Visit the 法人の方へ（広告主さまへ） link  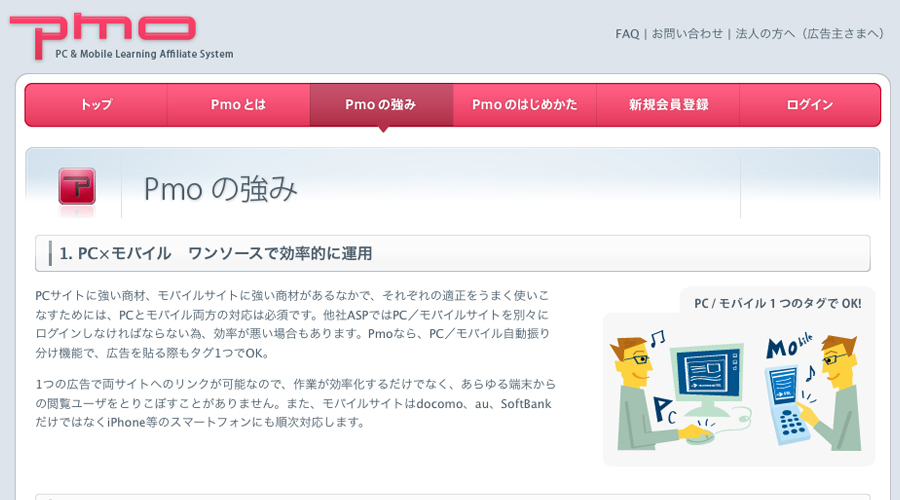tap(811, 34)
